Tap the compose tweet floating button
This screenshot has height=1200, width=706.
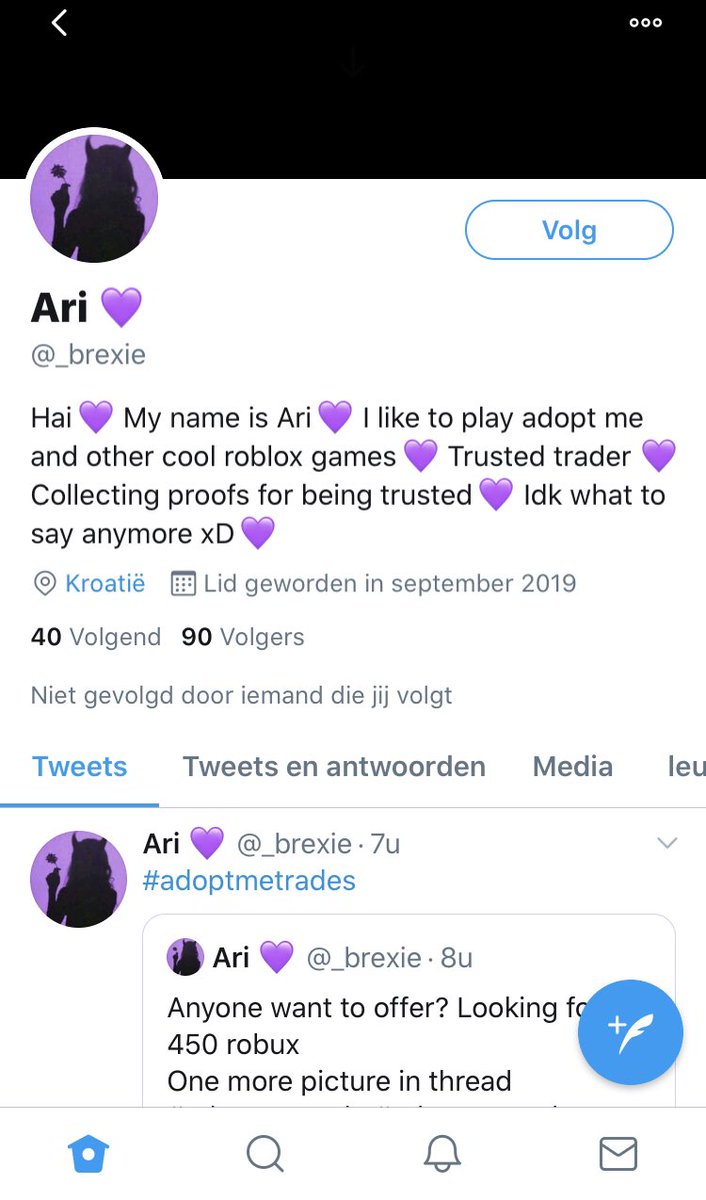(630, 1033)
